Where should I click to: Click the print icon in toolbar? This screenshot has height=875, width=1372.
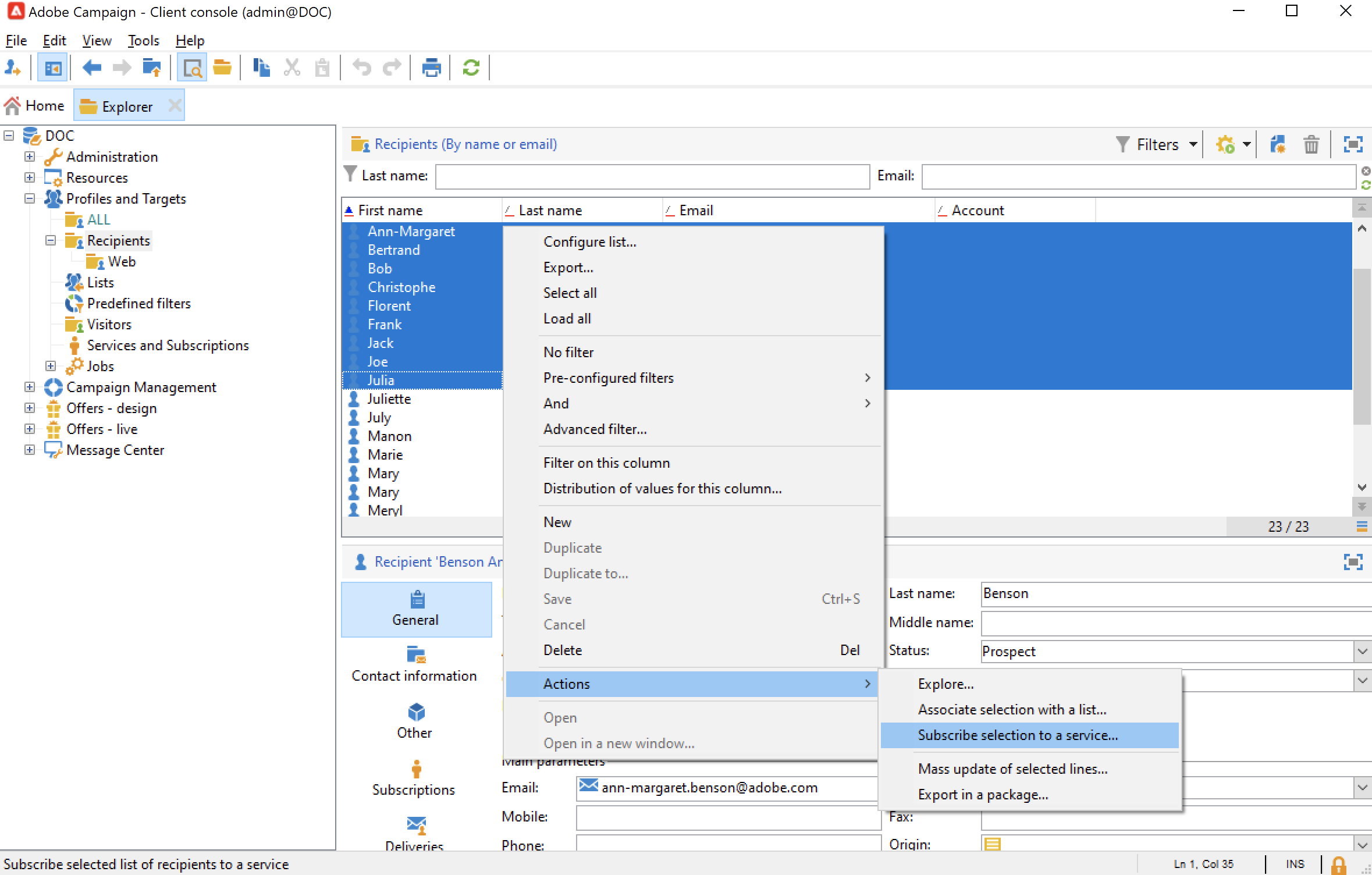coord(431,68)
